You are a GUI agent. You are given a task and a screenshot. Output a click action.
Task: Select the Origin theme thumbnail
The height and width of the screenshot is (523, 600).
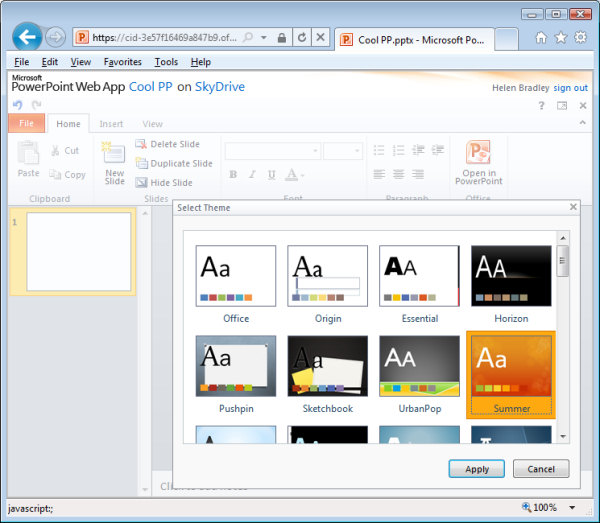(328, 276)
